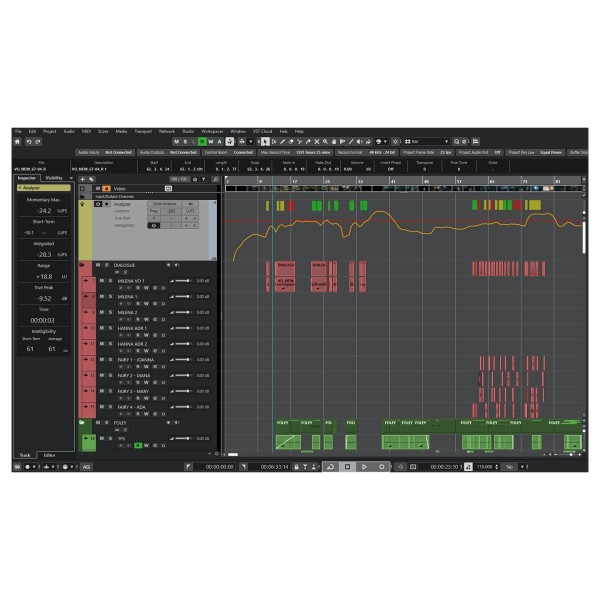Adjust the MILENA 1 track volume slider
Screen dimensions: 600x600
pyautogui.click(x=181, y=297)
